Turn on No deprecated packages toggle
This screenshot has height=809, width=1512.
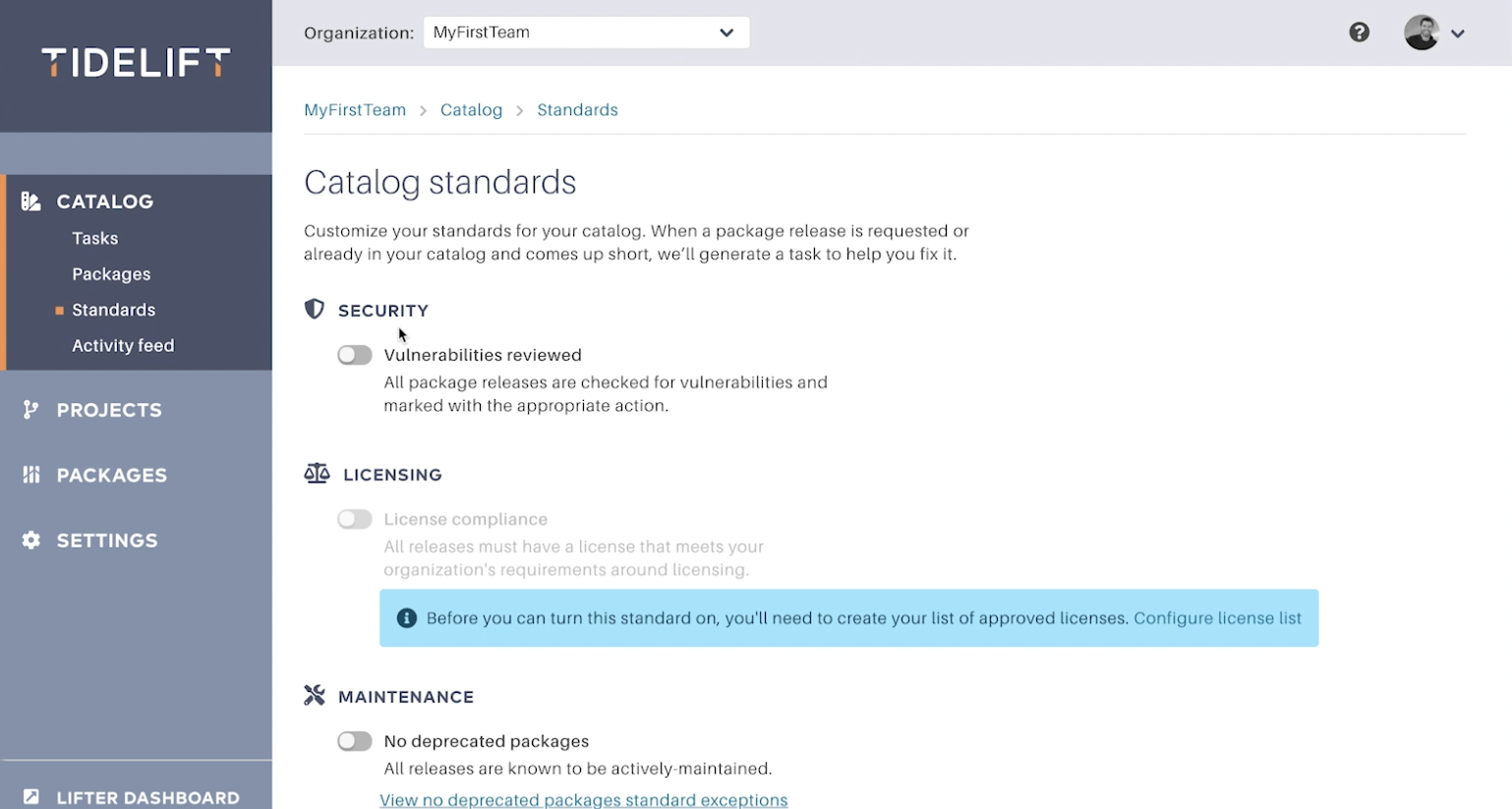click(355, 741)
